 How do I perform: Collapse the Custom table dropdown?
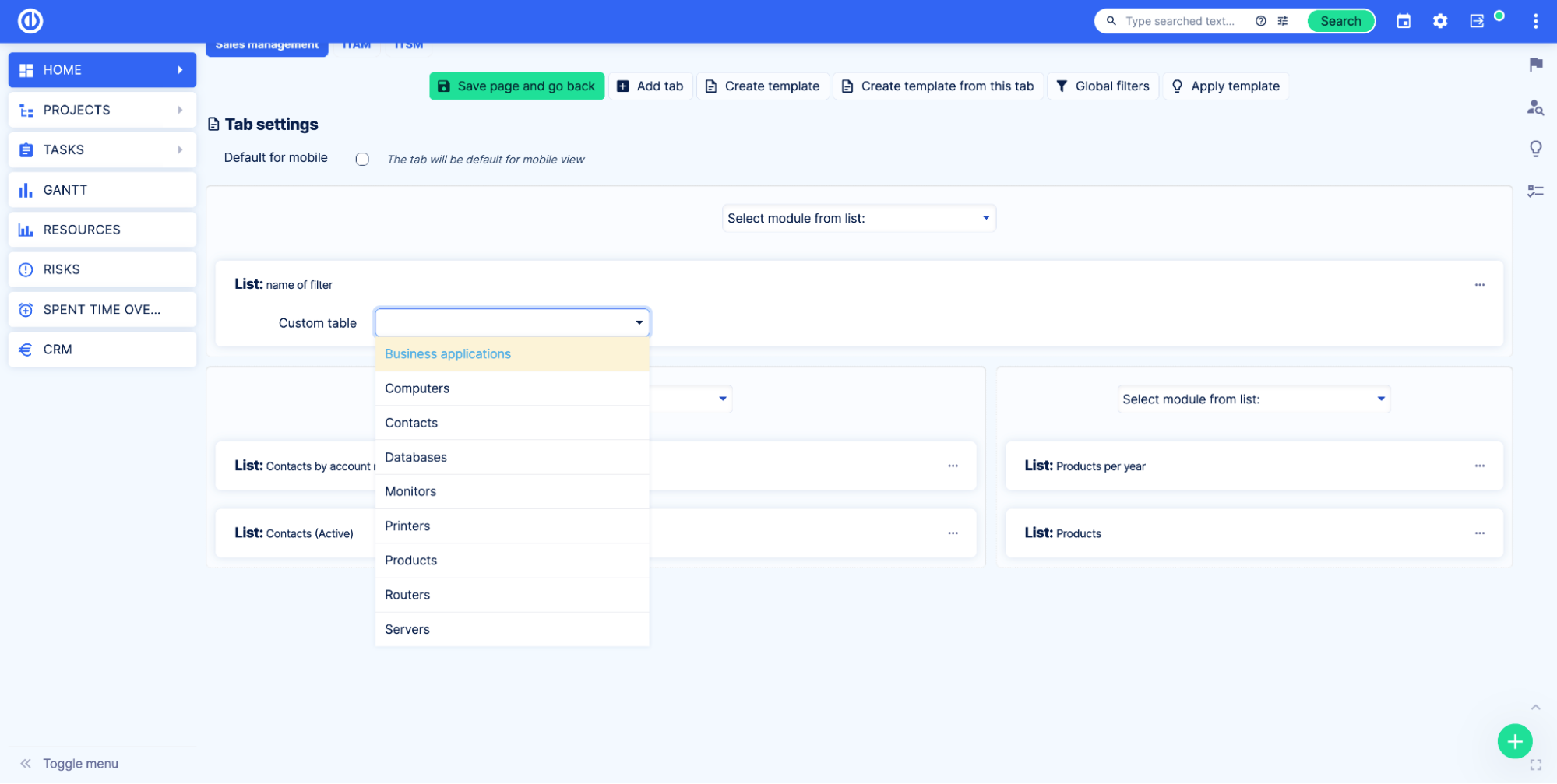(x=639, y=322)
